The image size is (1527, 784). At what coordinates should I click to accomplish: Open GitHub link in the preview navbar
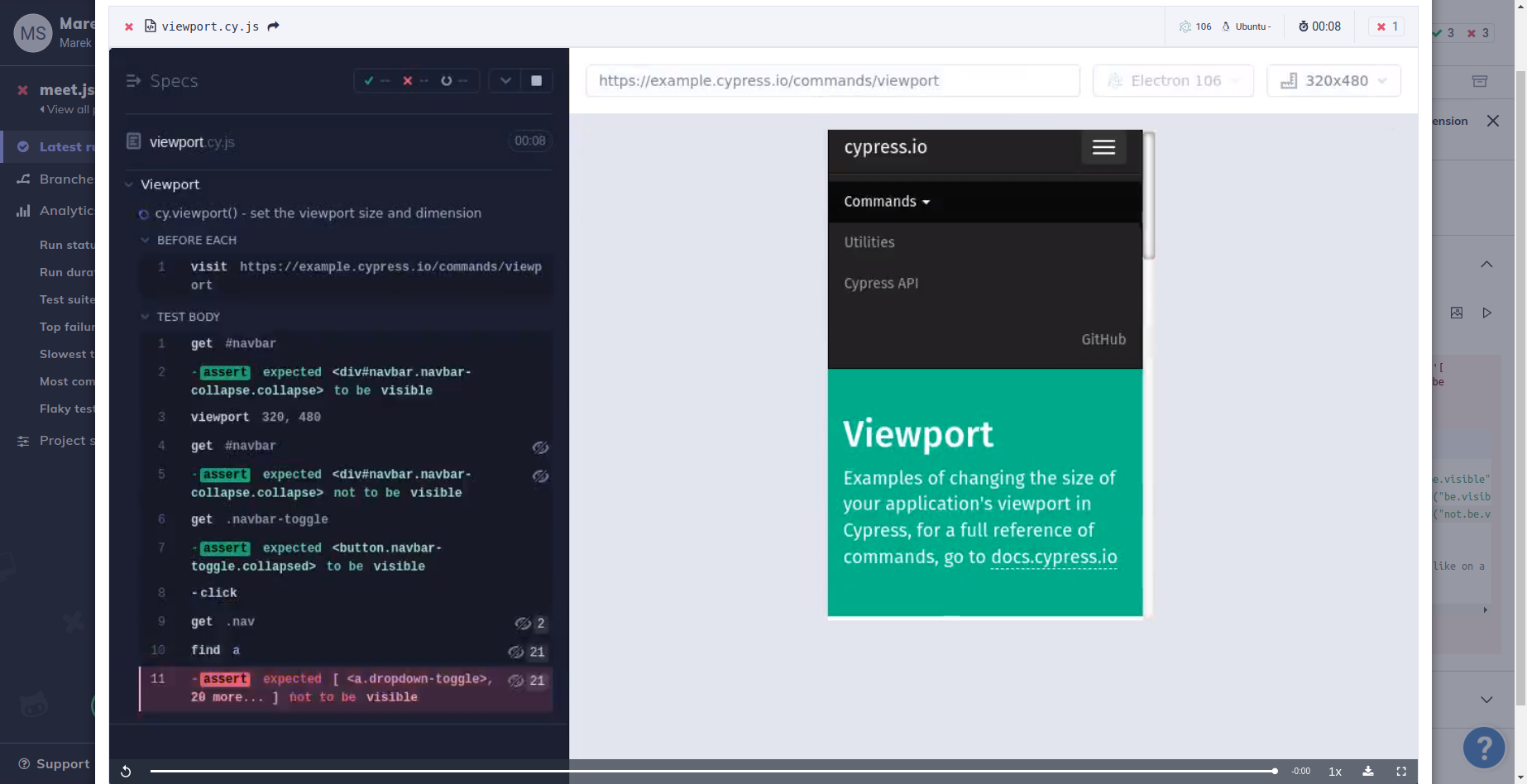(x=1103, y=339)
